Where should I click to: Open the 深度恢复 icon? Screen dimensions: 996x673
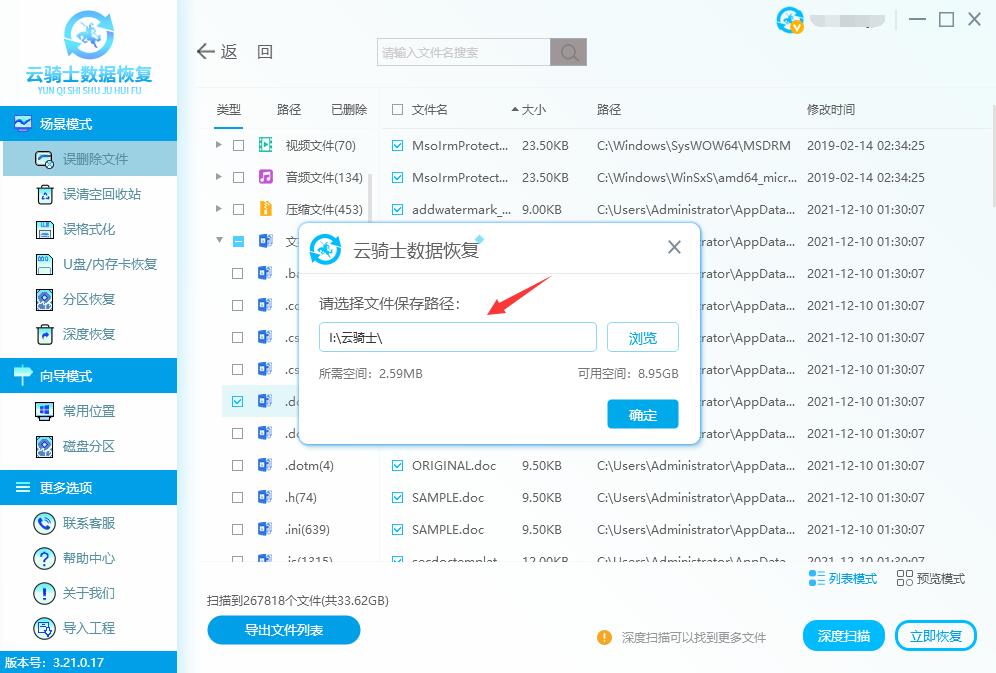click(x=44, y=334)
